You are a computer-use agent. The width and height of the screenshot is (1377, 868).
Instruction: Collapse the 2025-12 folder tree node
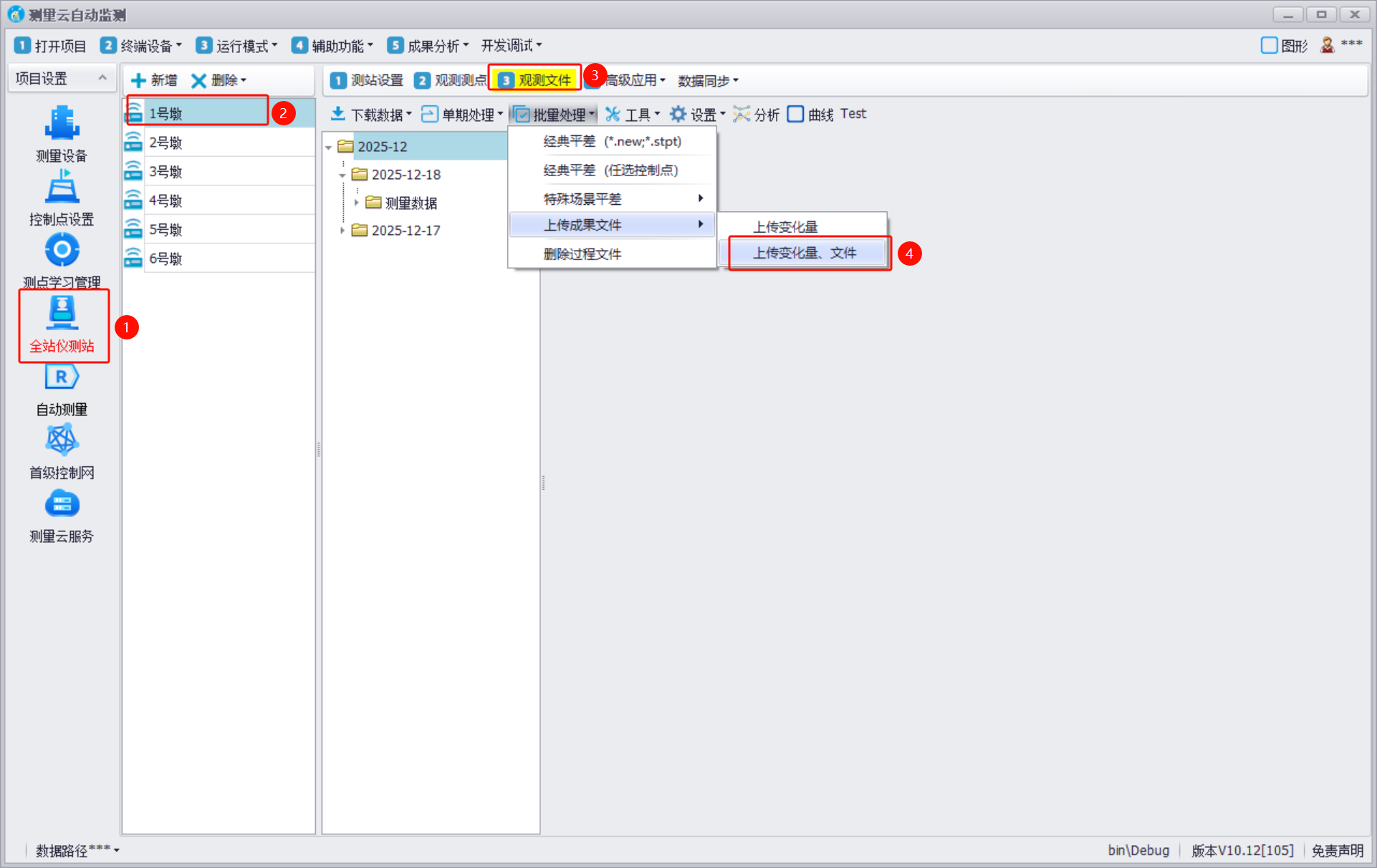coord(329,147)
